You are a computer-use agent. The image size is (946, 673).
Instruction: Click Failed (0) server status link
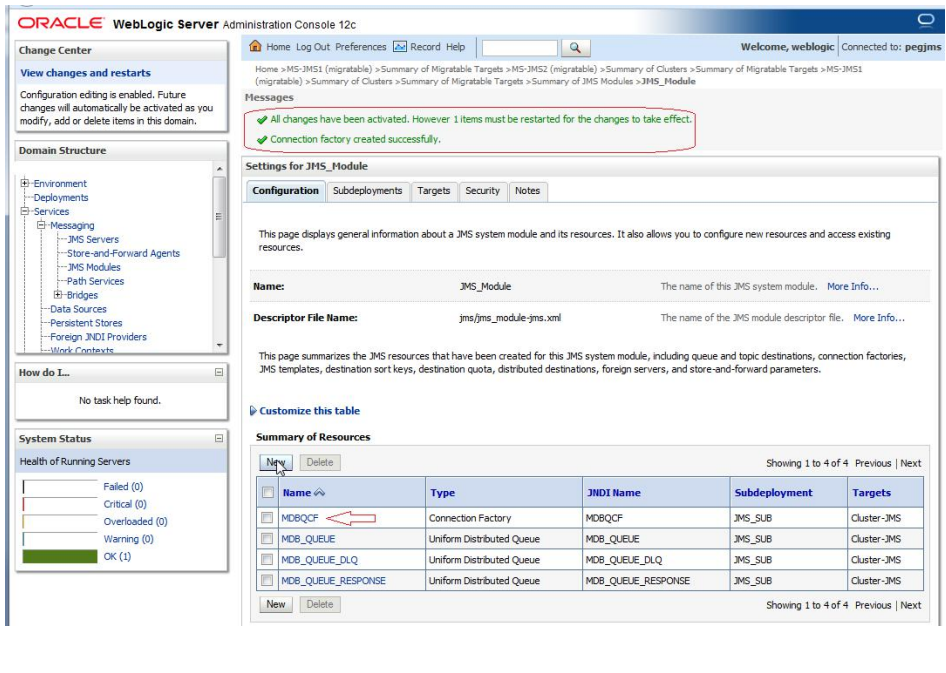123,487
